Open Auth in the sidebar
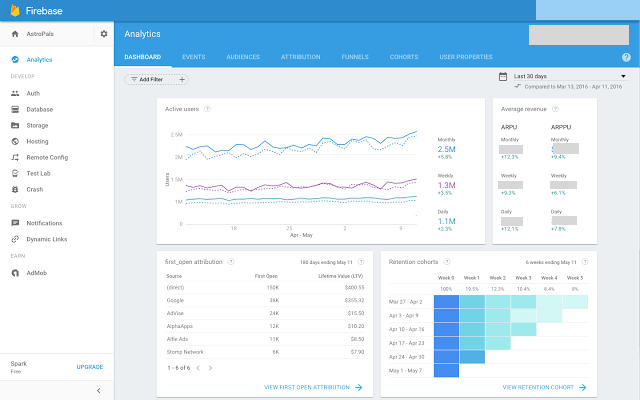This screenshot has height=400, width=640. coord(32,93)
